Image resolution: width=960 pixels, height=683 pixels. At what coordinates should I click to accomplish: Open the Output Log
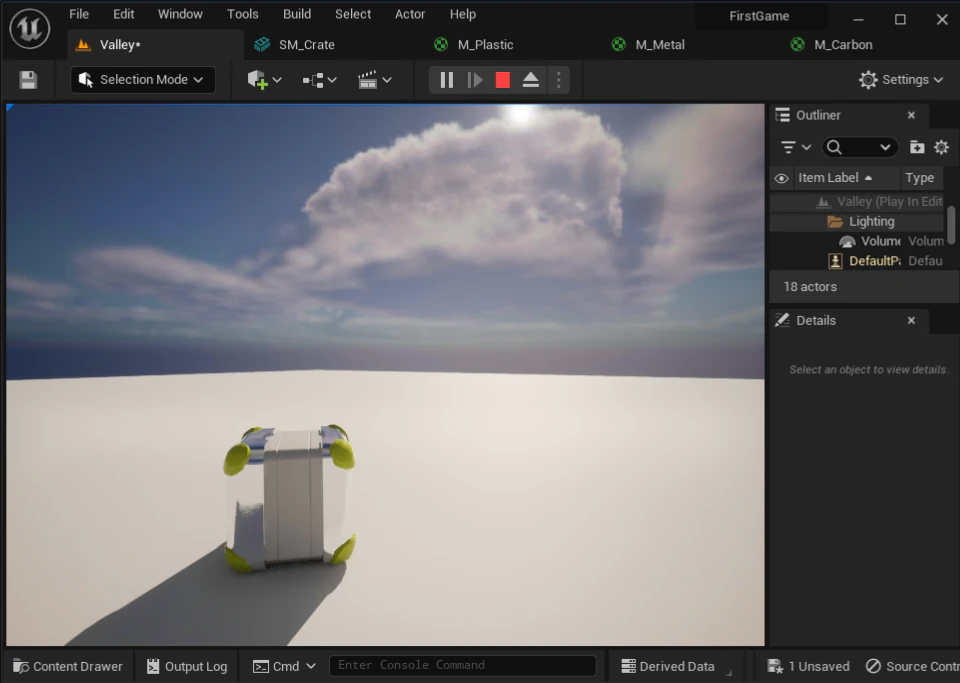(x=187, y=666)
